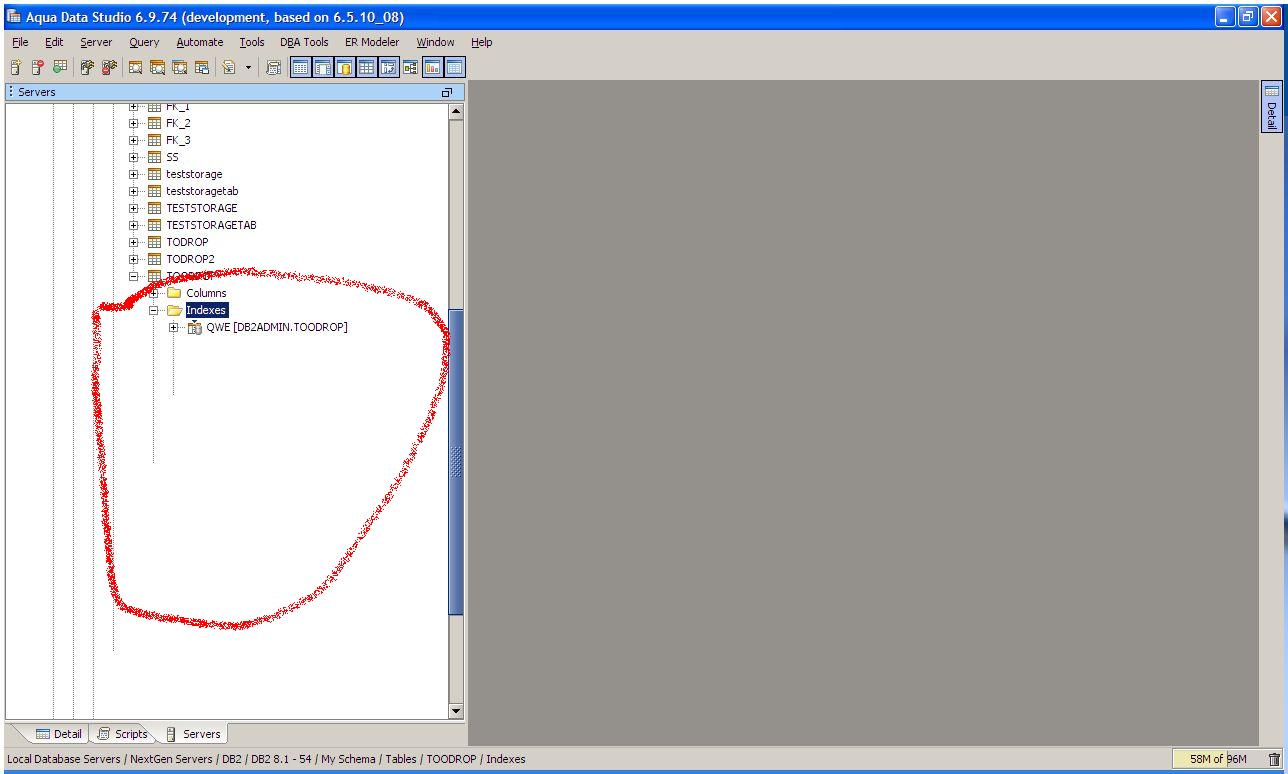Select the uppercase TESTSTORAGE table label
Viewport: 1288px width, 774px height.
[202, 208]
